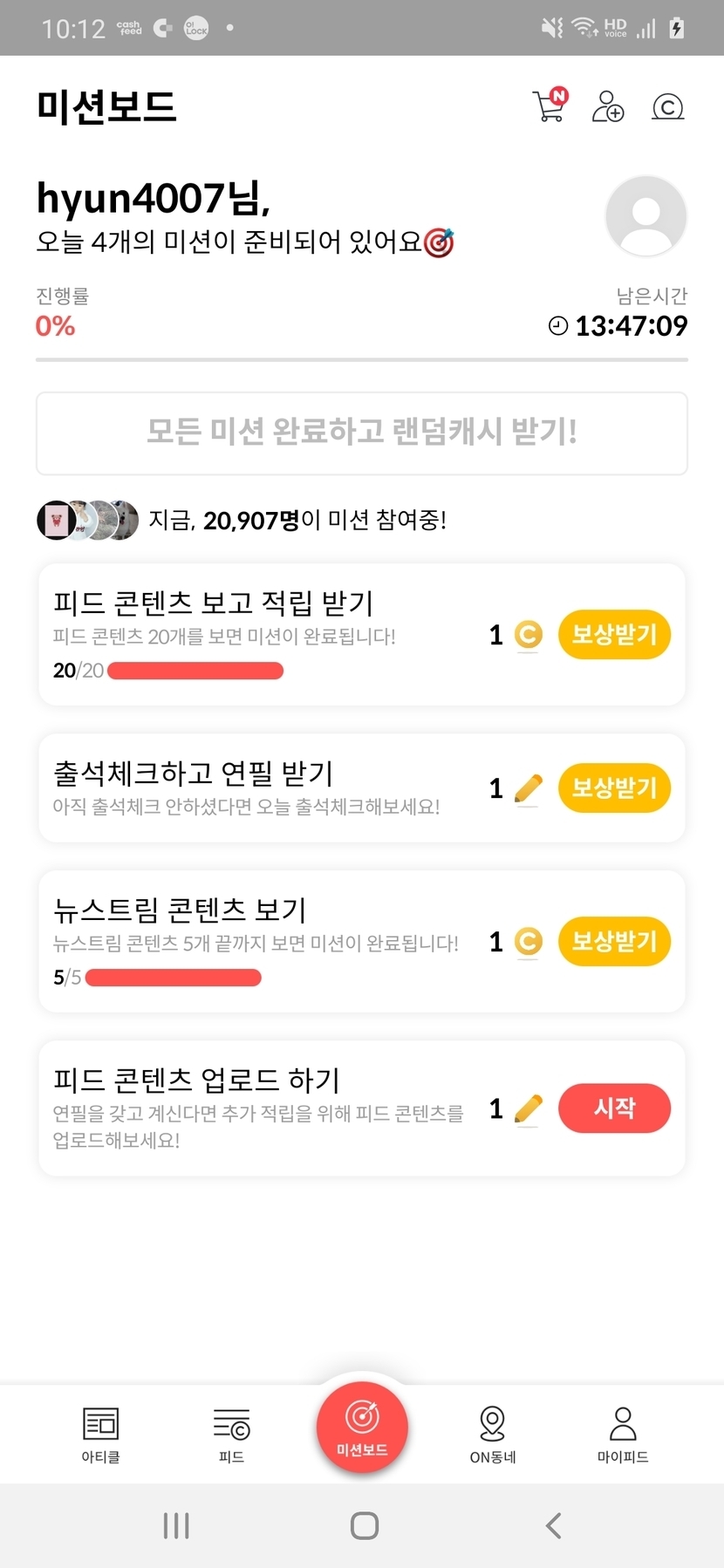The height and width of the screenshot is (1568, 724).
Task: Open the cash coin icon in header
Action: click(667, 107)
